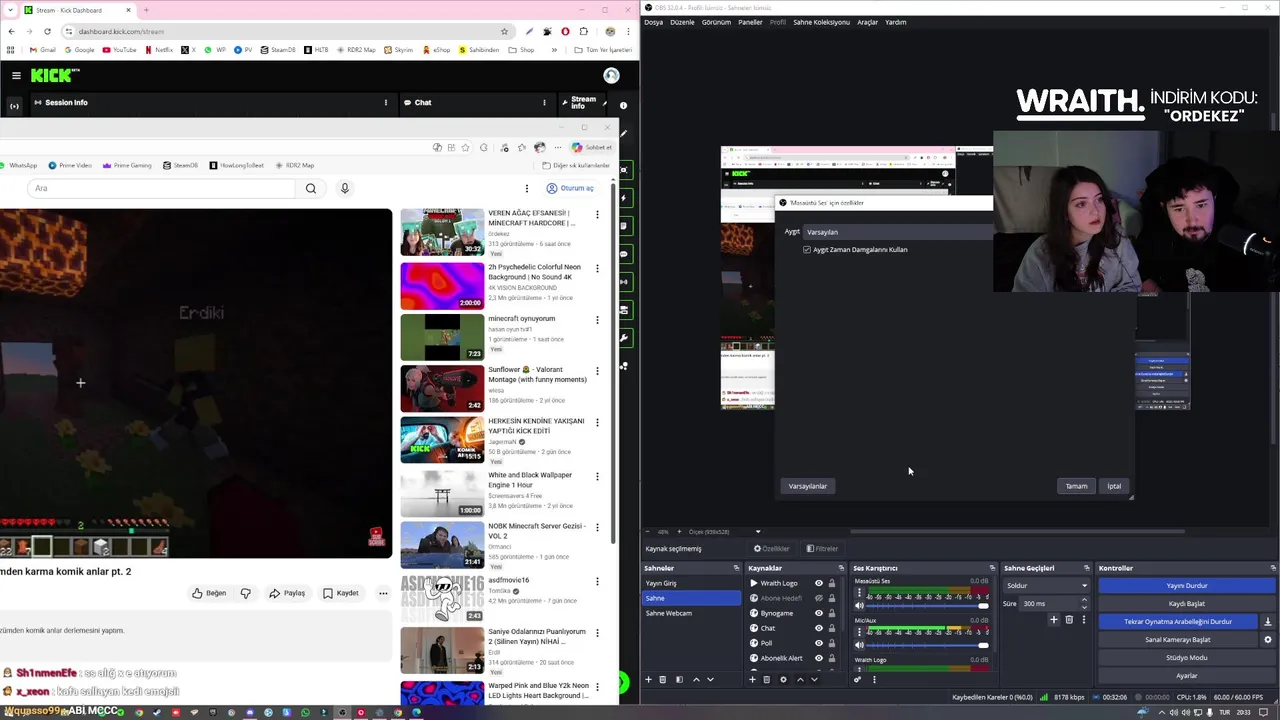The height and width of the screenshot is (720, 1280).
Task: Select Yayın Giriş scene
Action: coord(691,583)
